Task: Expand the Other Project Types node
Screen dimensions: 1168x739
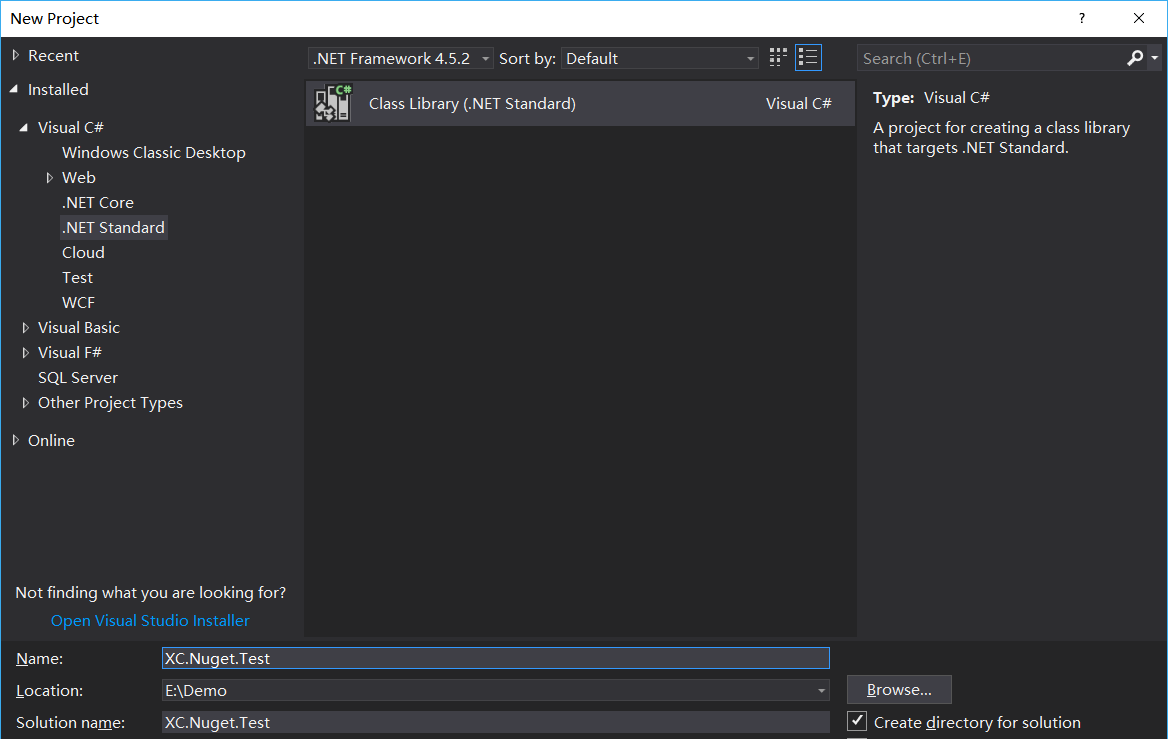Action: 25,402
